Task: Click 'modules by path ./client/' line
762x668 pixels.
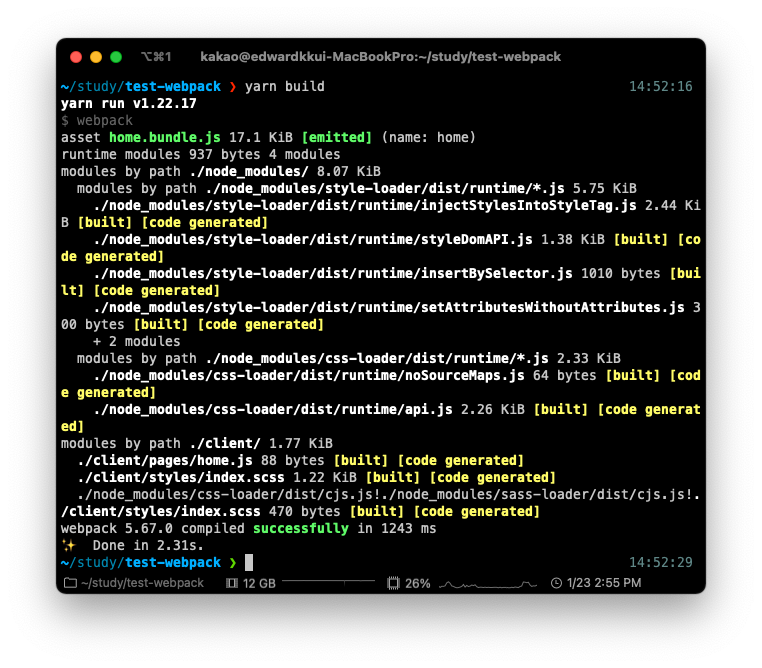Action: [x=197, y=444]
